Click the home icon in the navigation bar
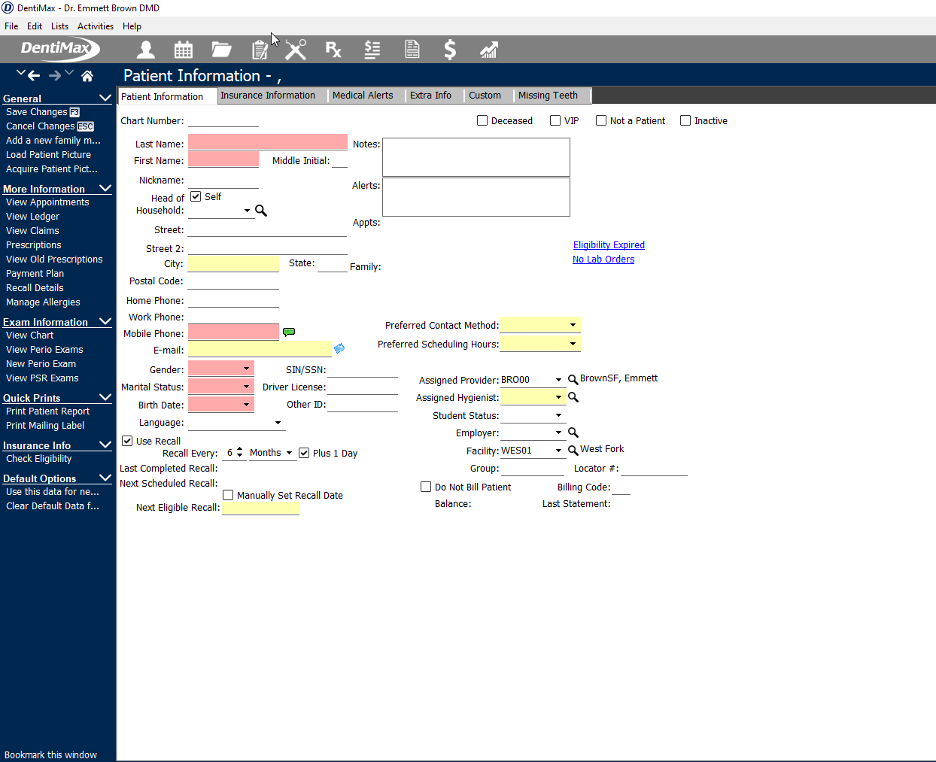This screenshot has height=762, width=936. (87, 76)
